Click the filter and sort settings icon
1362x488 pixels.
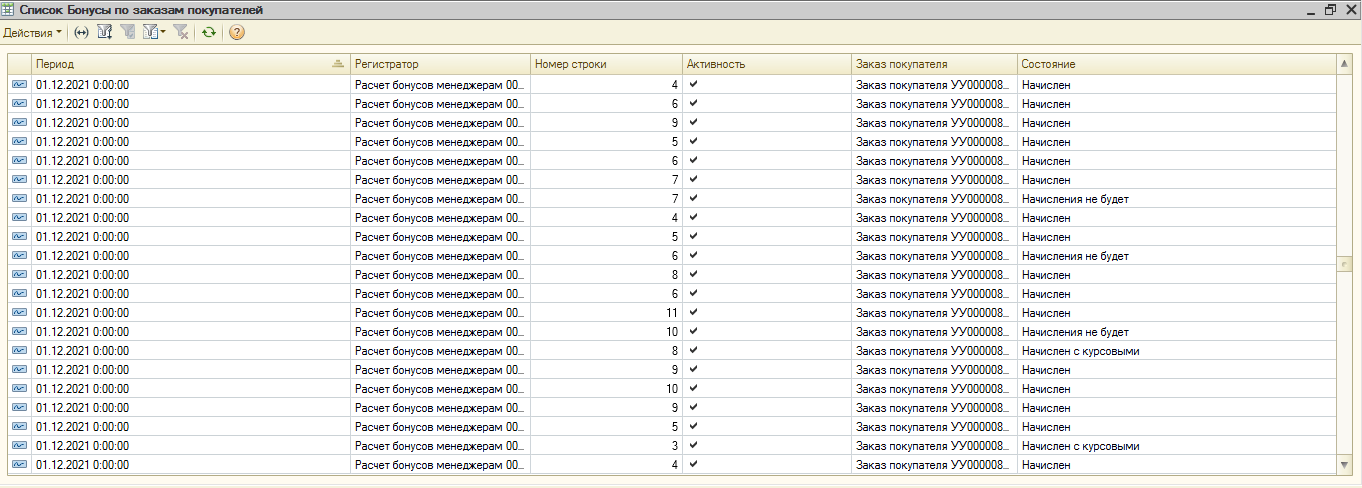pos(105,32)
